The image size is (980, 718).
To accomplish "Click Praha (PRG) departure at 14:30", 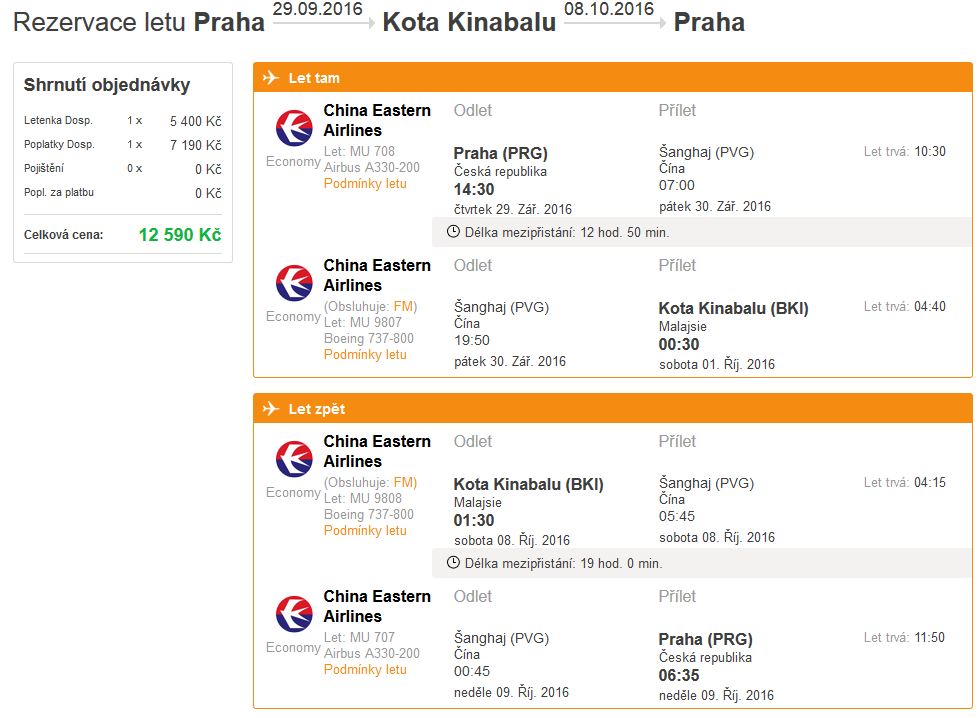I will (501, 153).
